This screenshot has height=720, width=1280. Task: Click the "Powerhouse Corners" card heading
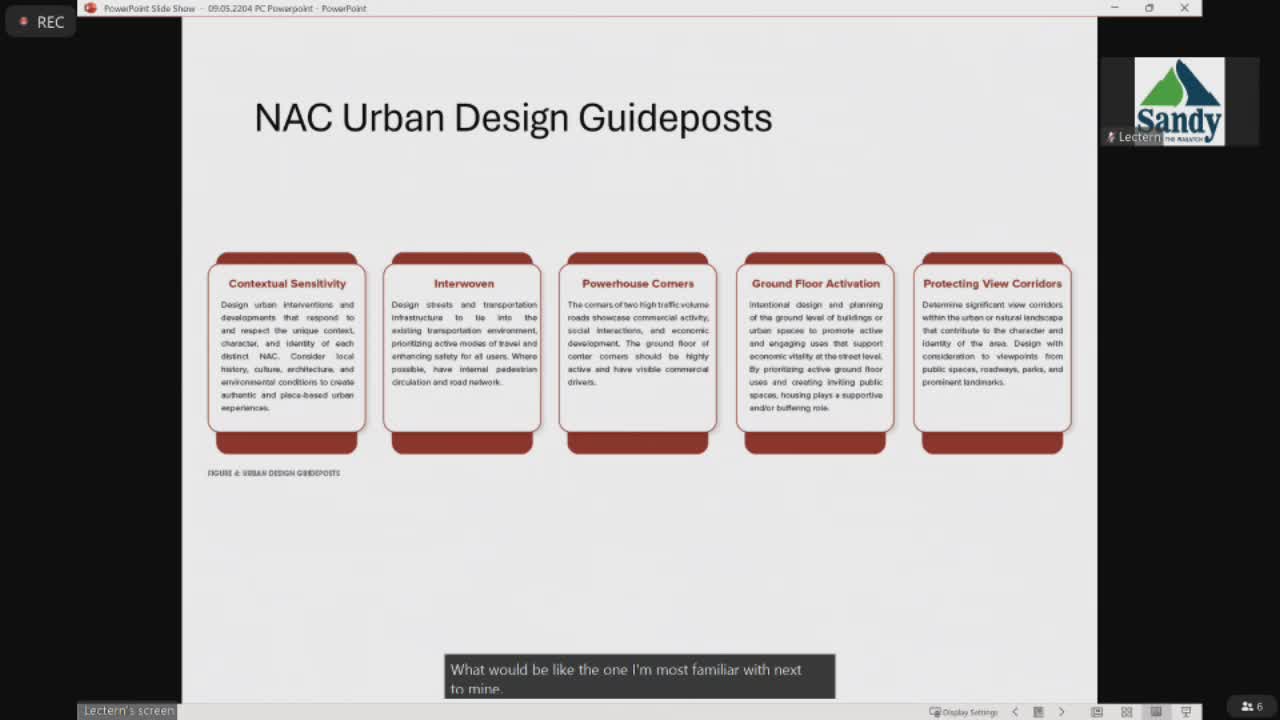click(x=638, y=284)
